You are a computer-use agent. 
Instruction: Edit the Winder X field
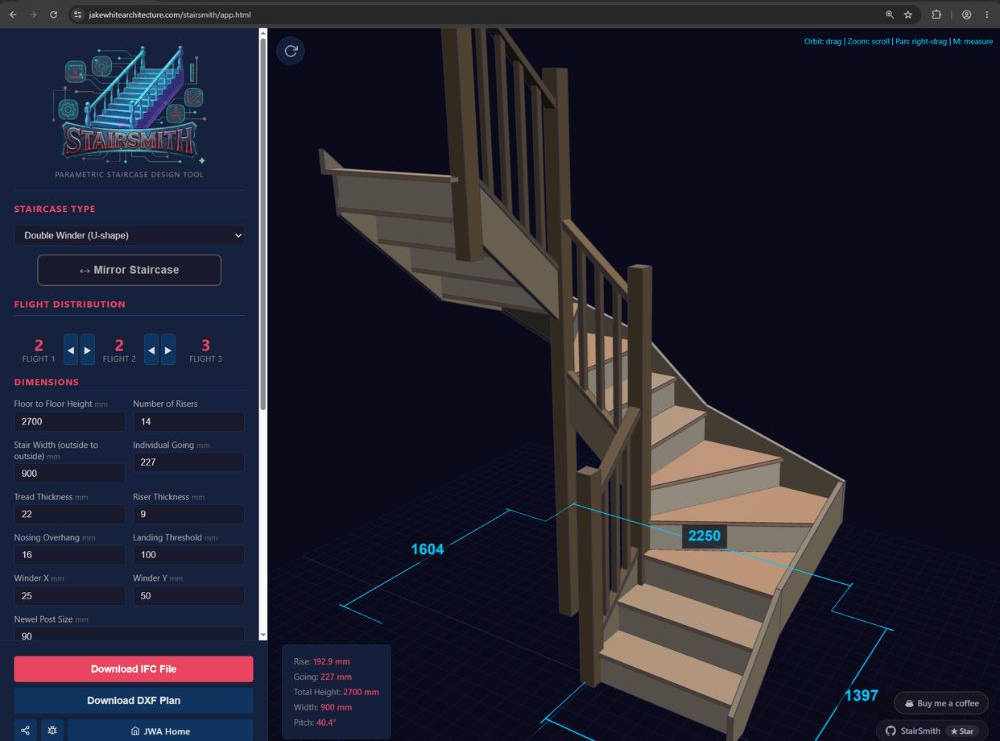click(x=70, y=596)
